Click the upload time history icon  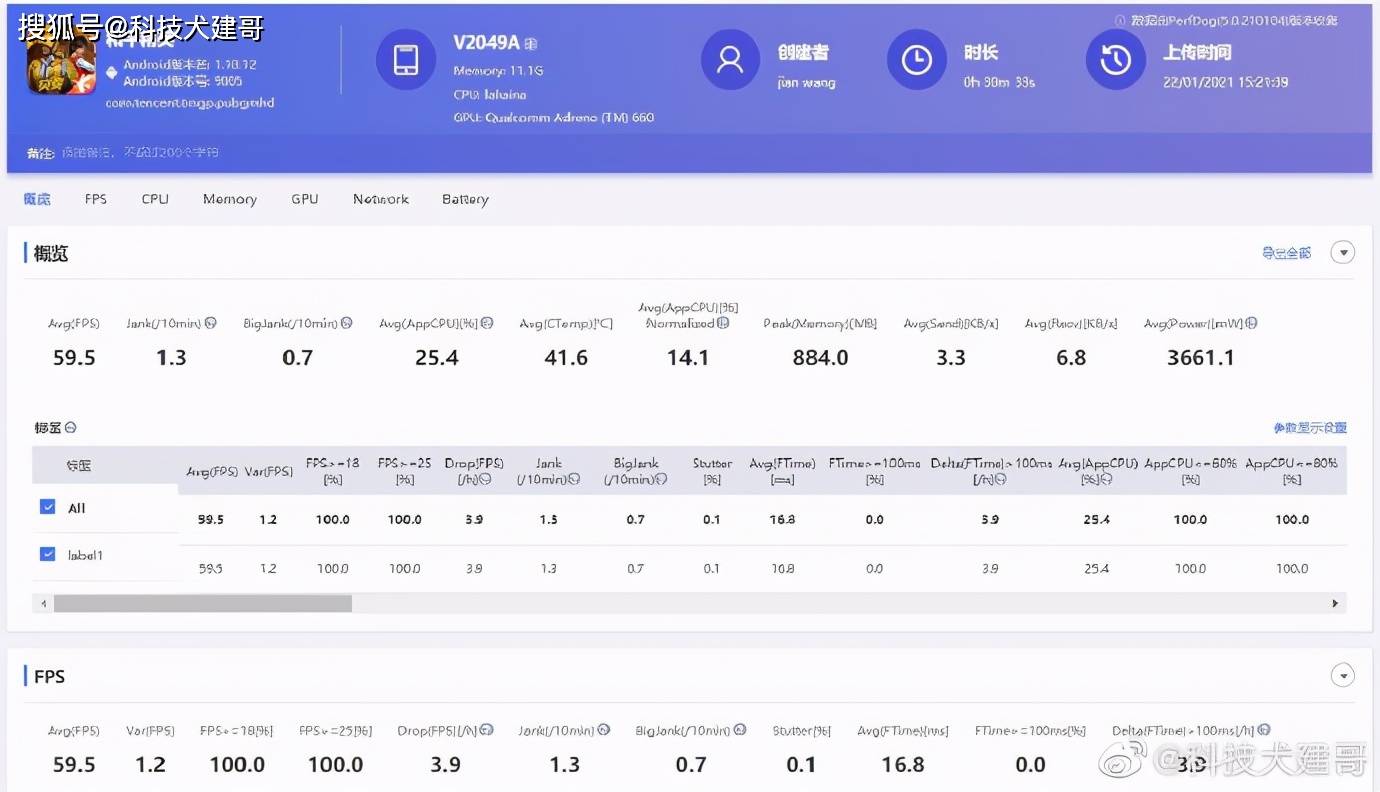coord(1115,60)
